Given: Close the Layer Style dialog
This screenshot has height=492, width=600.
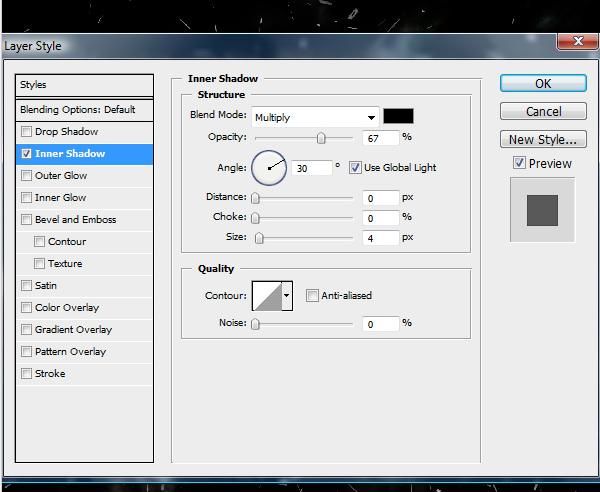Looking at the screenshot, I should [x=578, y=41].
